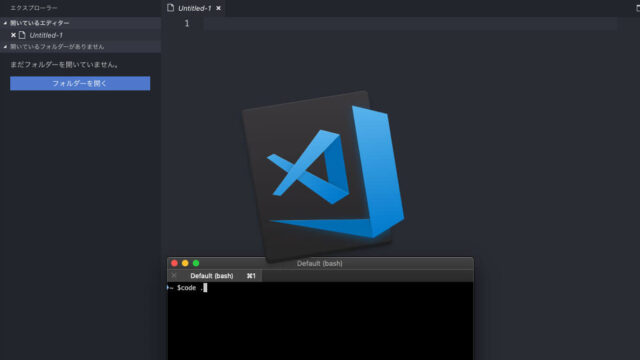Close the Untitled-1 editor tab
Viewport: 640px width, 360px height.
coord(218,8)
